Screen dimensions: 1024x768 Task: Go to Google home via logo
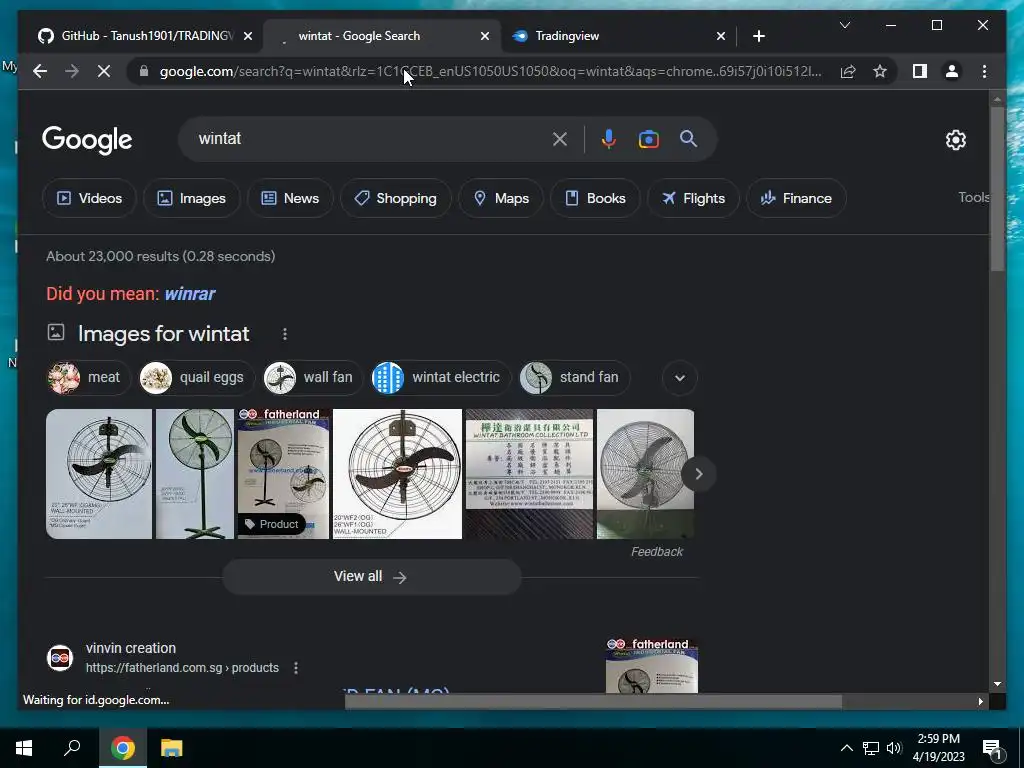coord(87,140)
